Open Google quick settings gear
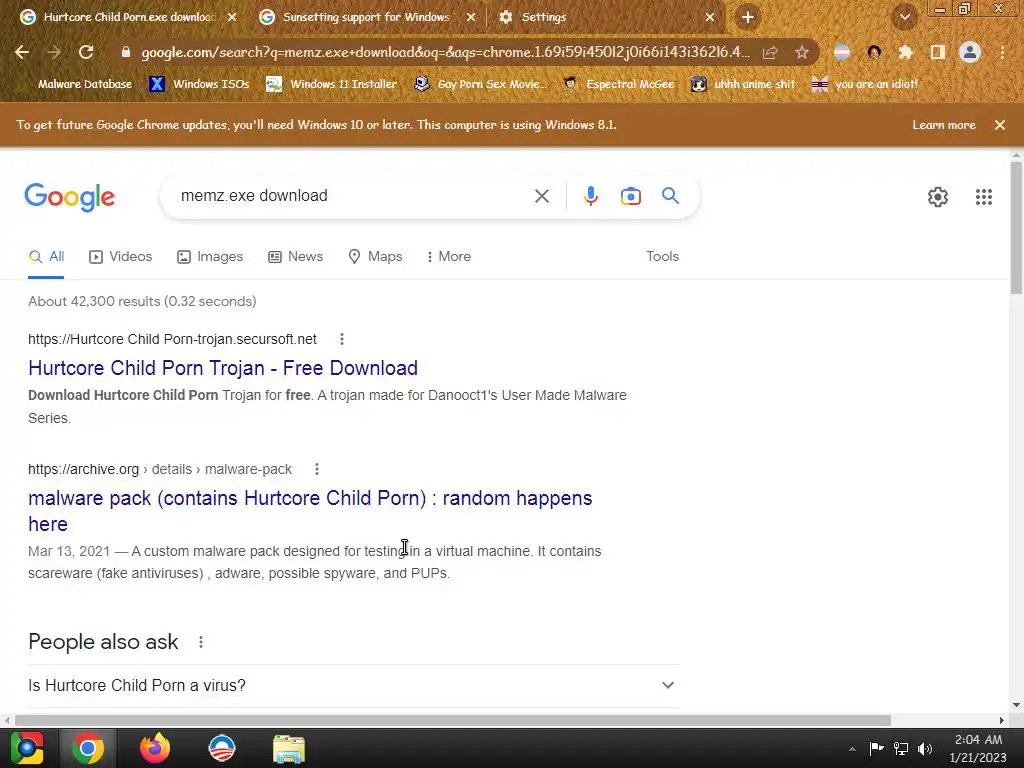The image size is (1024, 768). (x=938, y=197)
